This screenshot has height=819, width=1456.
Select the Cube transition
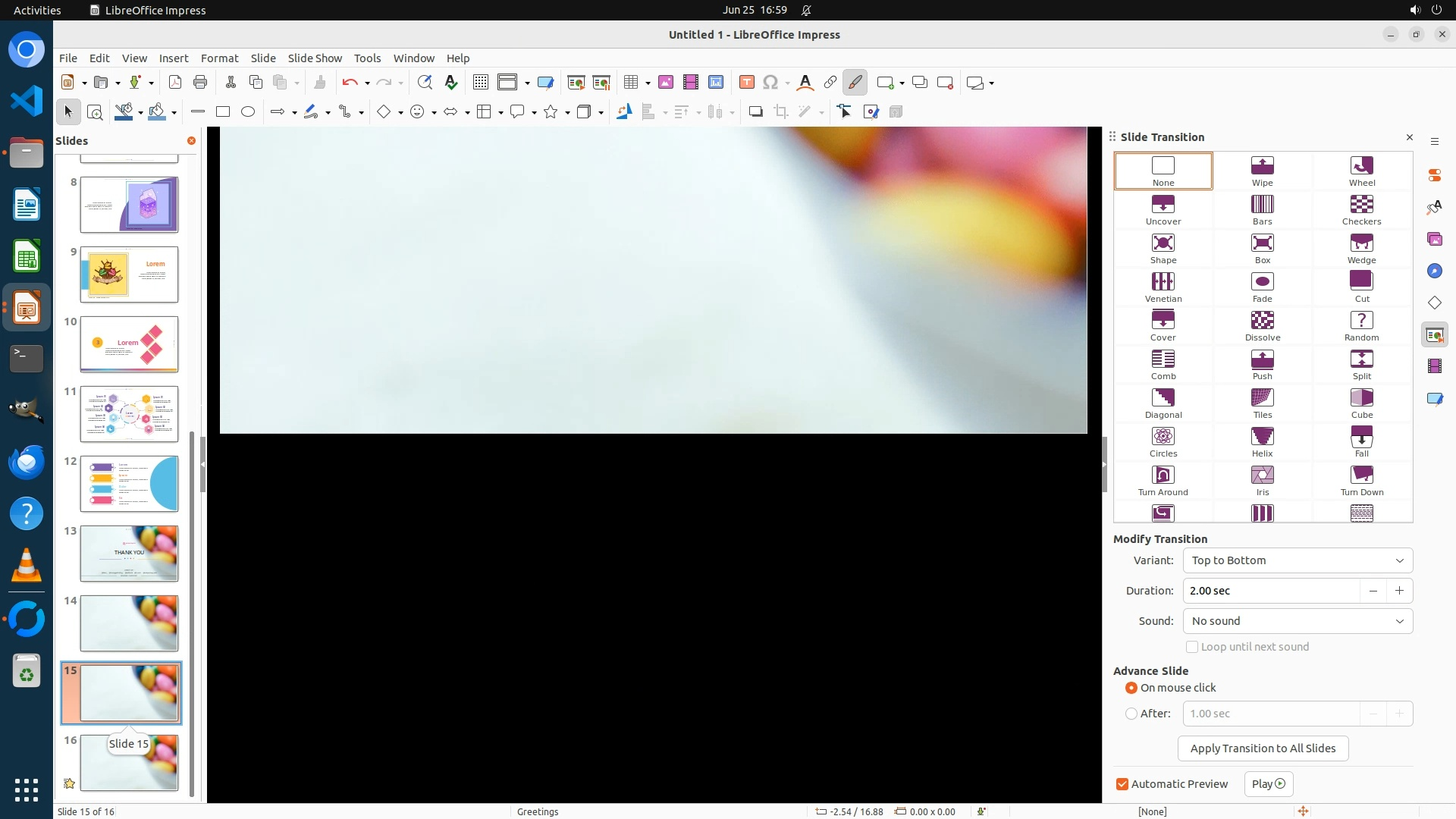pyautogui.click(x=1361, y=403)
